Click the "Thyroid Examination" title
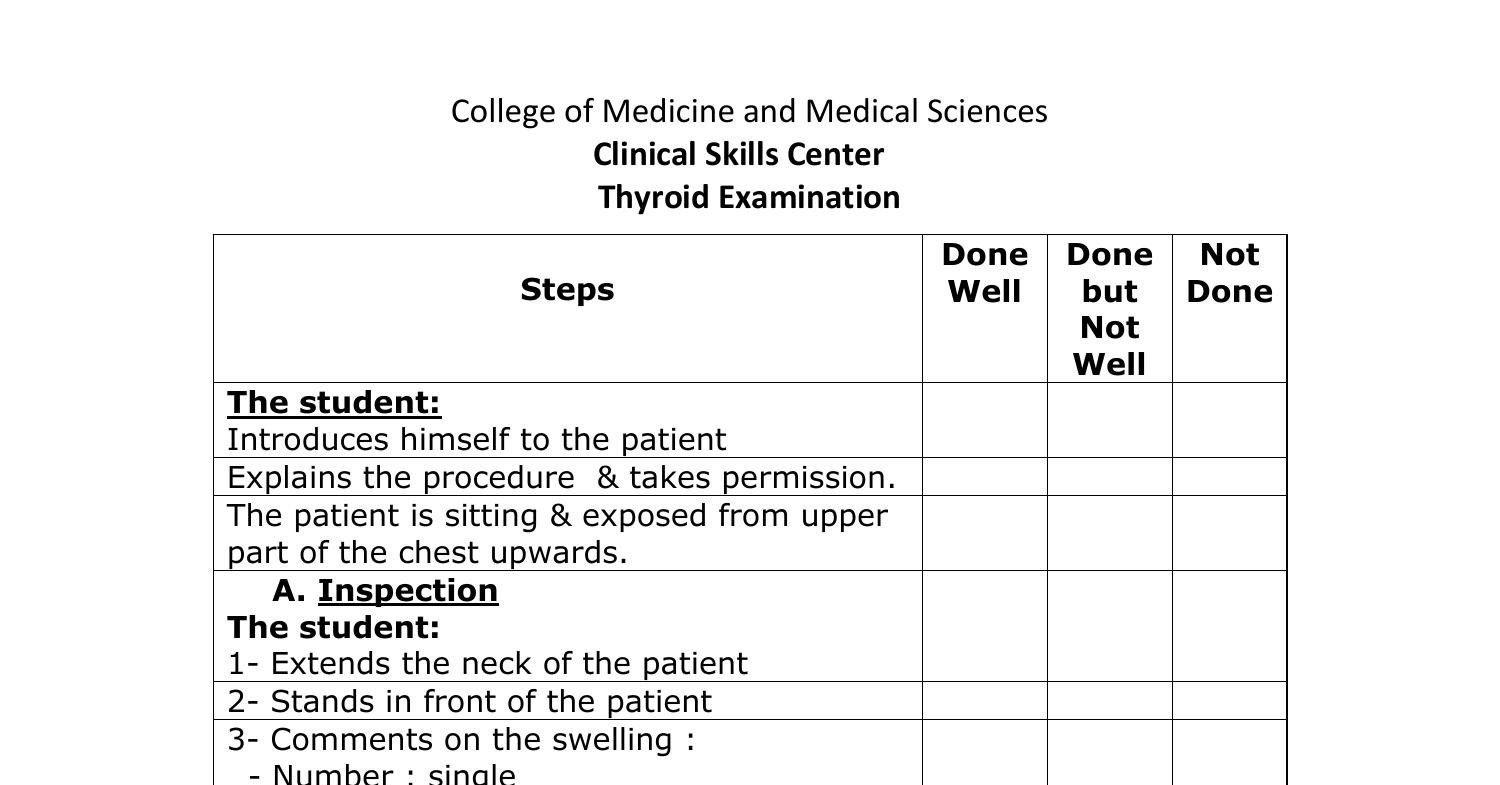The width and height of the screenshot is (1500, 785). pos(749,197)
